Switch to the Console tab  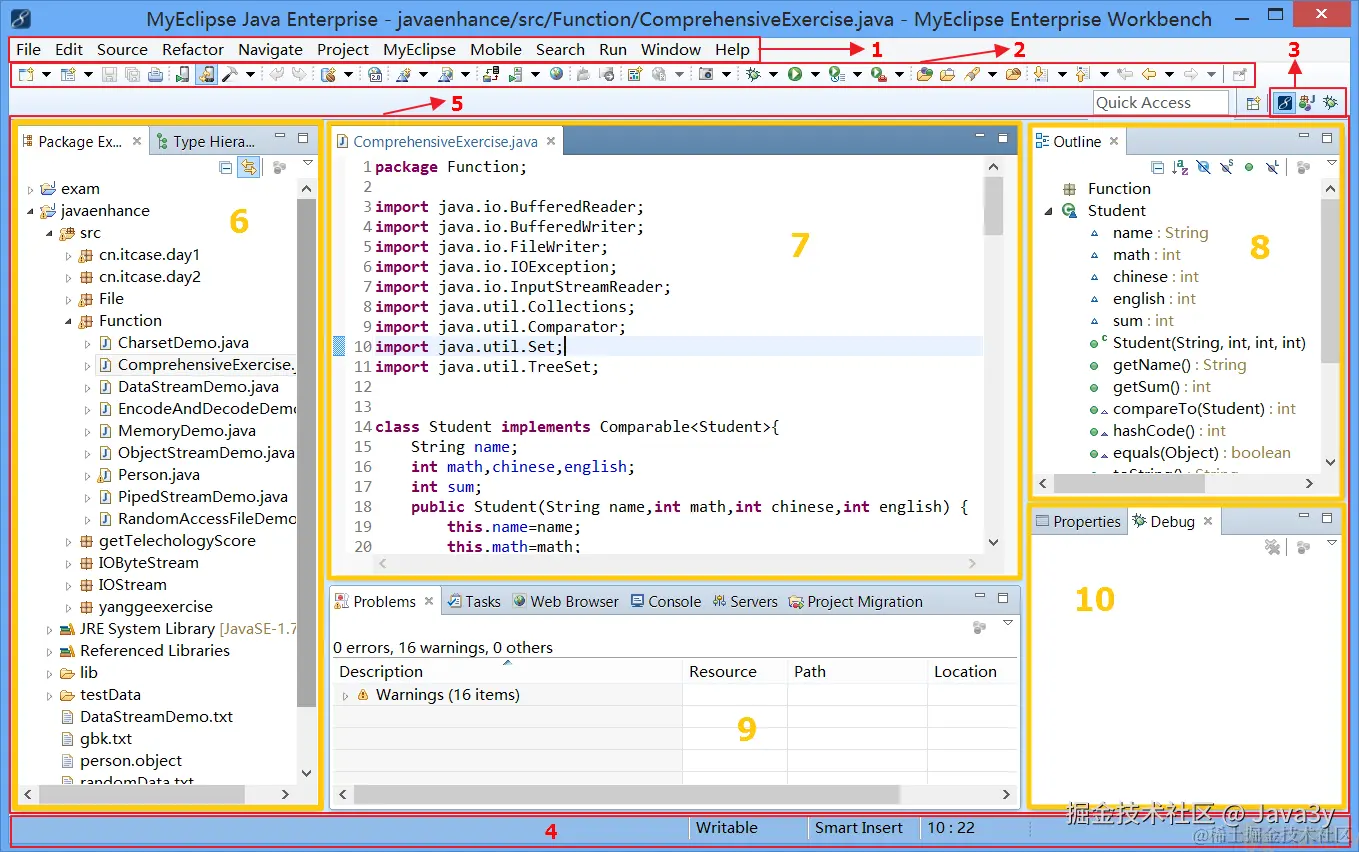[673, 601]
